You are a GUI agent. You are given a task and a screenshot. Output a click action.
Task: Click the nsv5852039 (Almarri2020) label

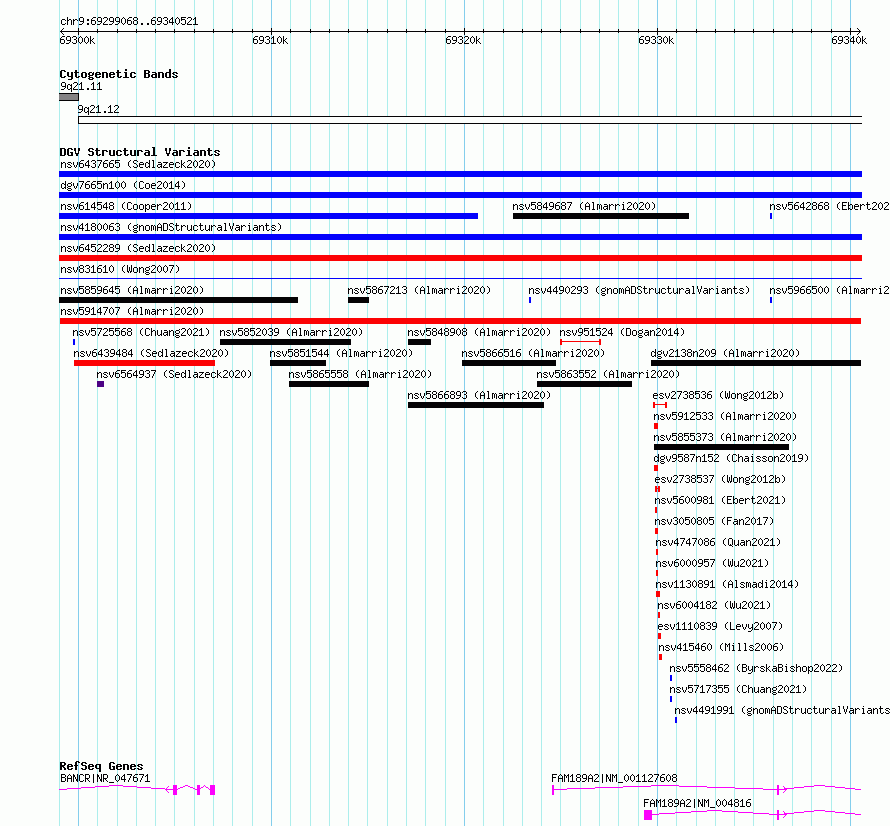tap(291, 332)
